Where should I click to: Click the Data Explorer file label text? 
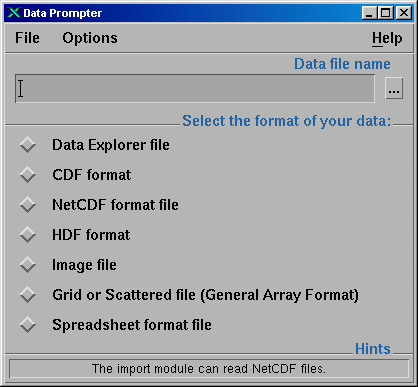tap(111, 145)
